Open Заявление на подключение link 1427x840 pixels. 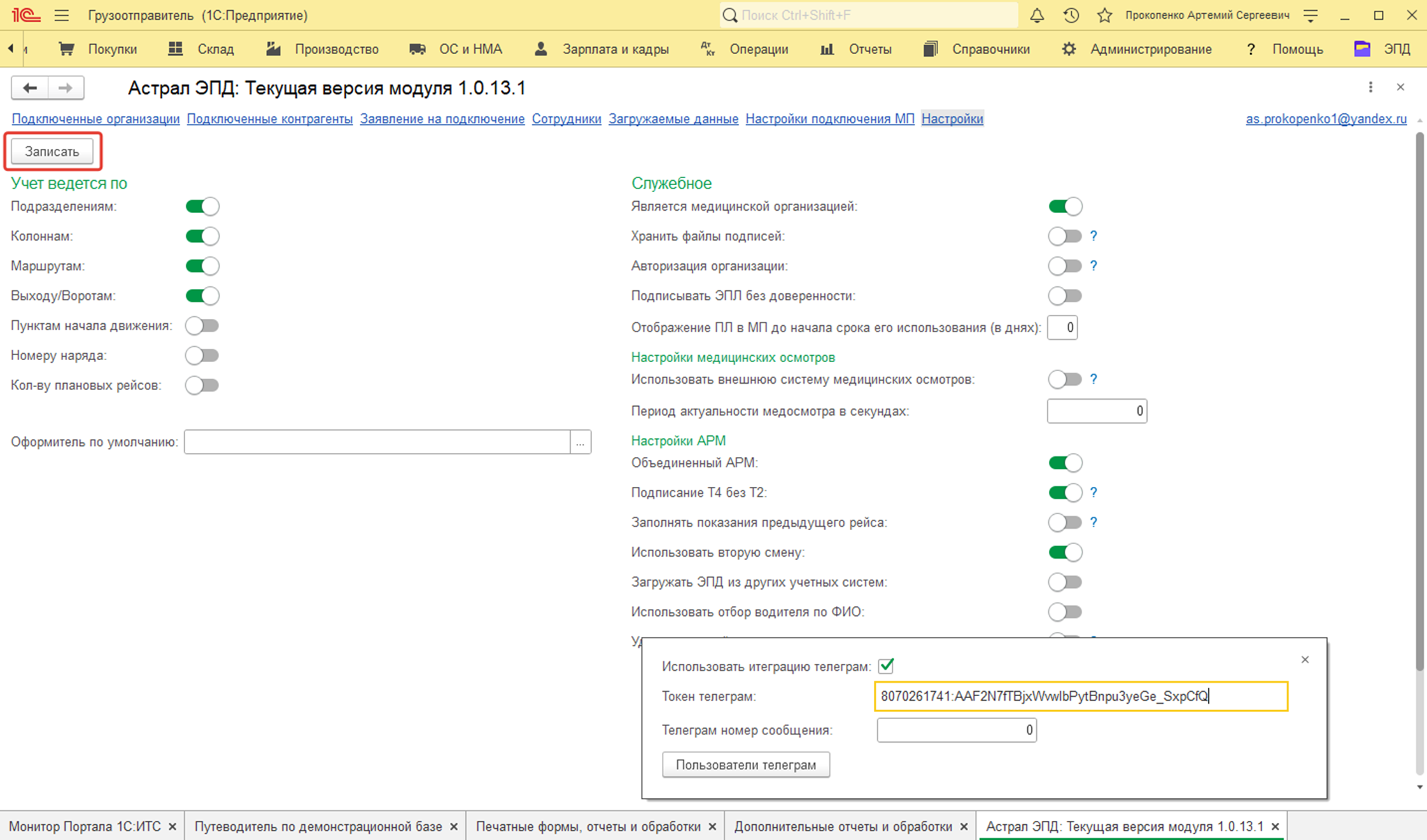(442, 119)
